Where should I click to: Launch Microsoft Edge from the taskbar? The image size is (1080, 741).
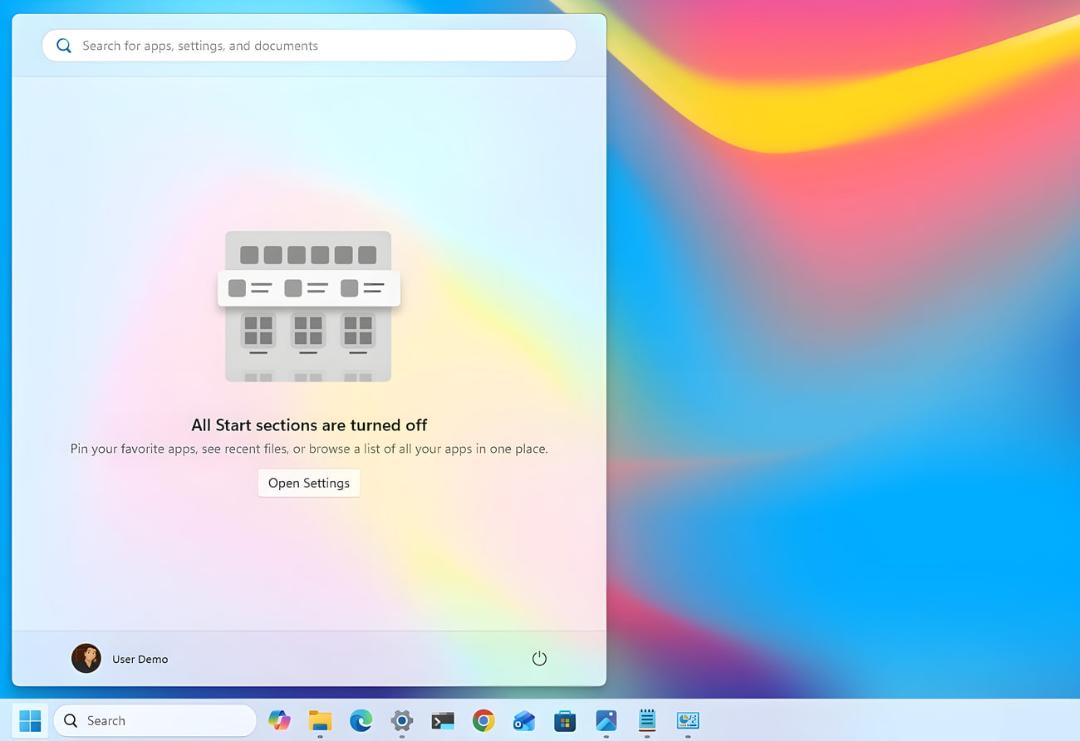360,720
